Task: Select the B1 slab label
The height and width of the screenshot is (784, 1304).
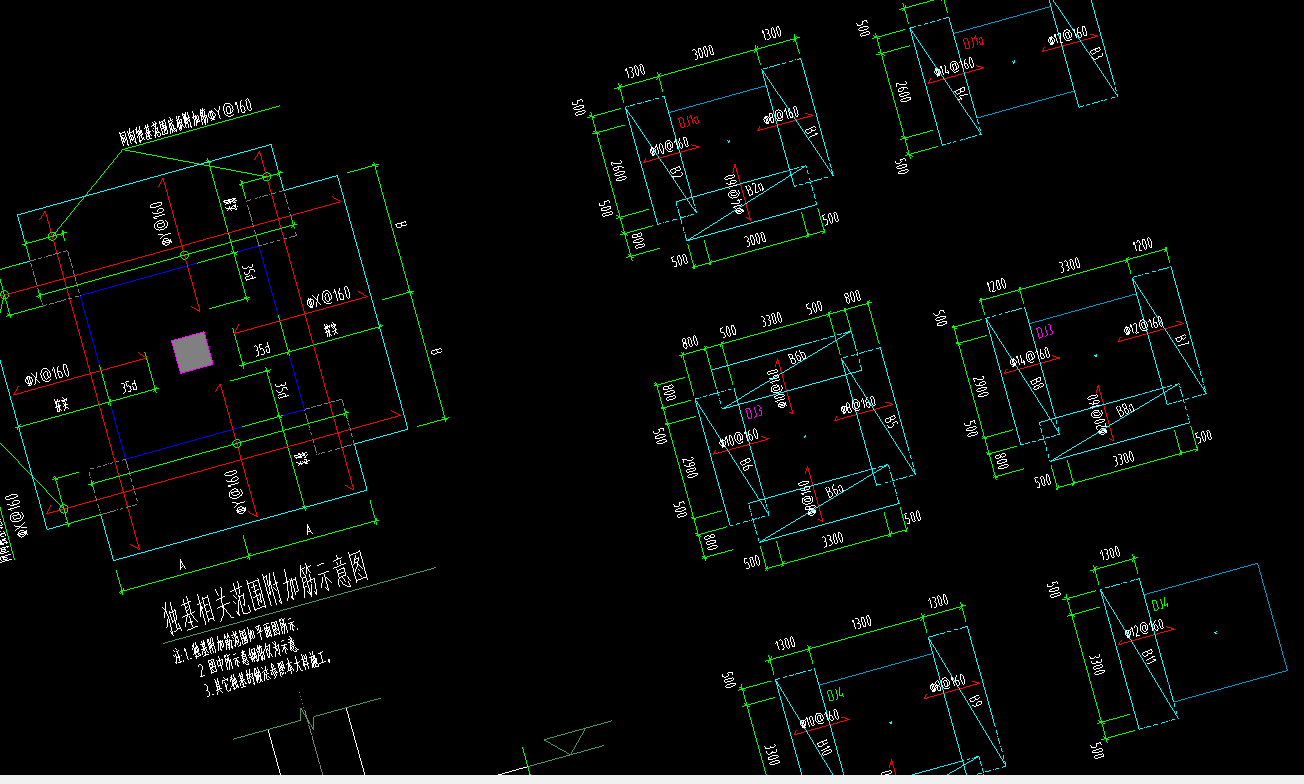Action: 811,133
